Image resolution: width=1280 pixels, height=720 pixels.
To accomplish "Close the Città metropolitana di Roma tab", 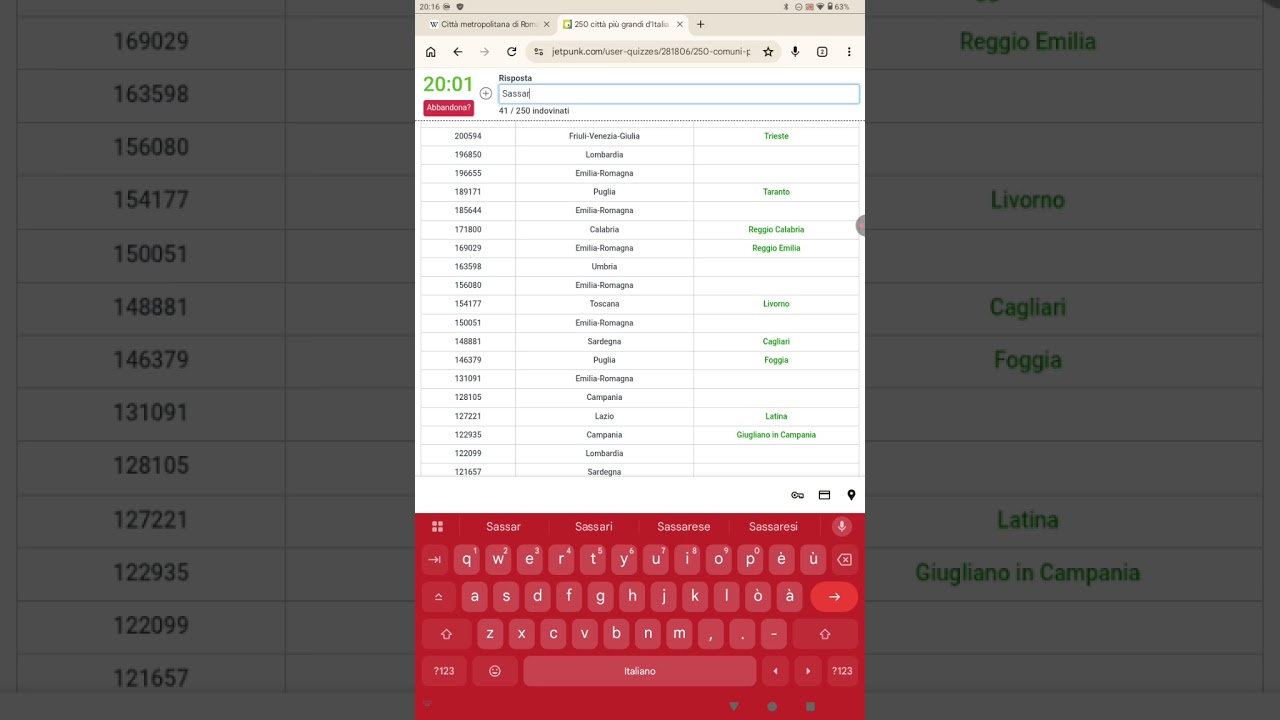I will tap(546, 24).
